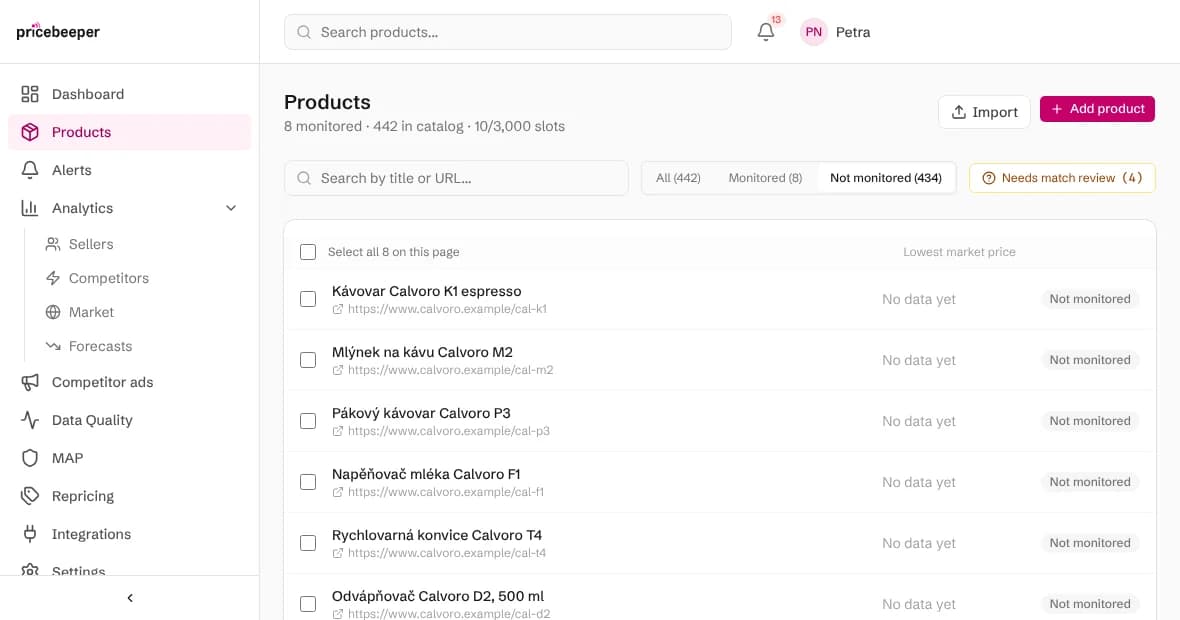The height and width of the screenshot is (620, 1180).
Task: Click the Integrations plug icon
Action: [x=30, y=533]
